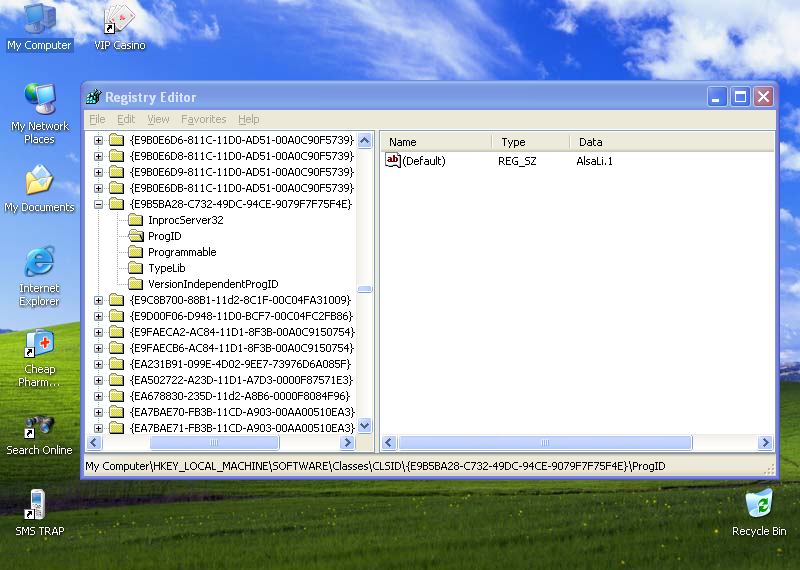The width and height of the screenshot is (800, 570).
Task: Click the tree pane scroll right arrow
Action: point(347,442)
